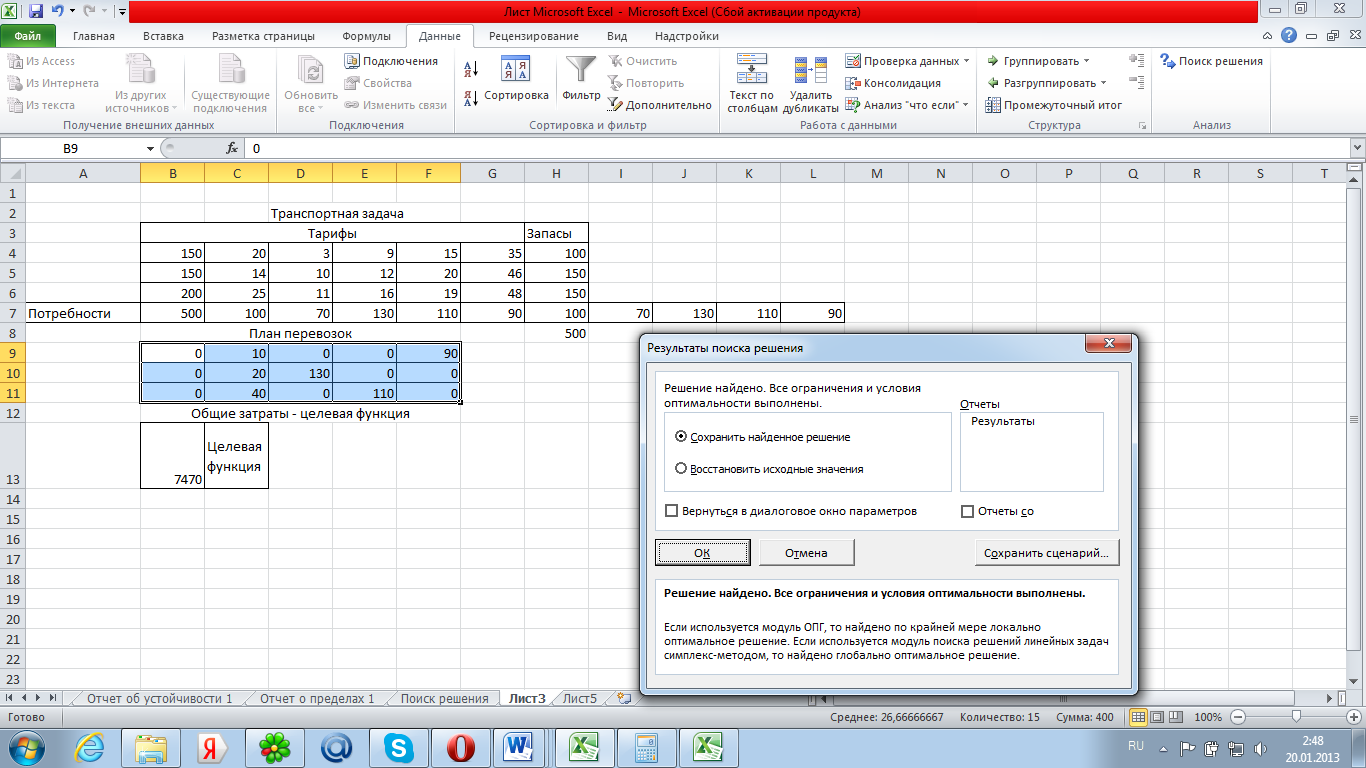Click Сохранить сценарий... button
The image size is (1366, 768).
(1046, 552)
